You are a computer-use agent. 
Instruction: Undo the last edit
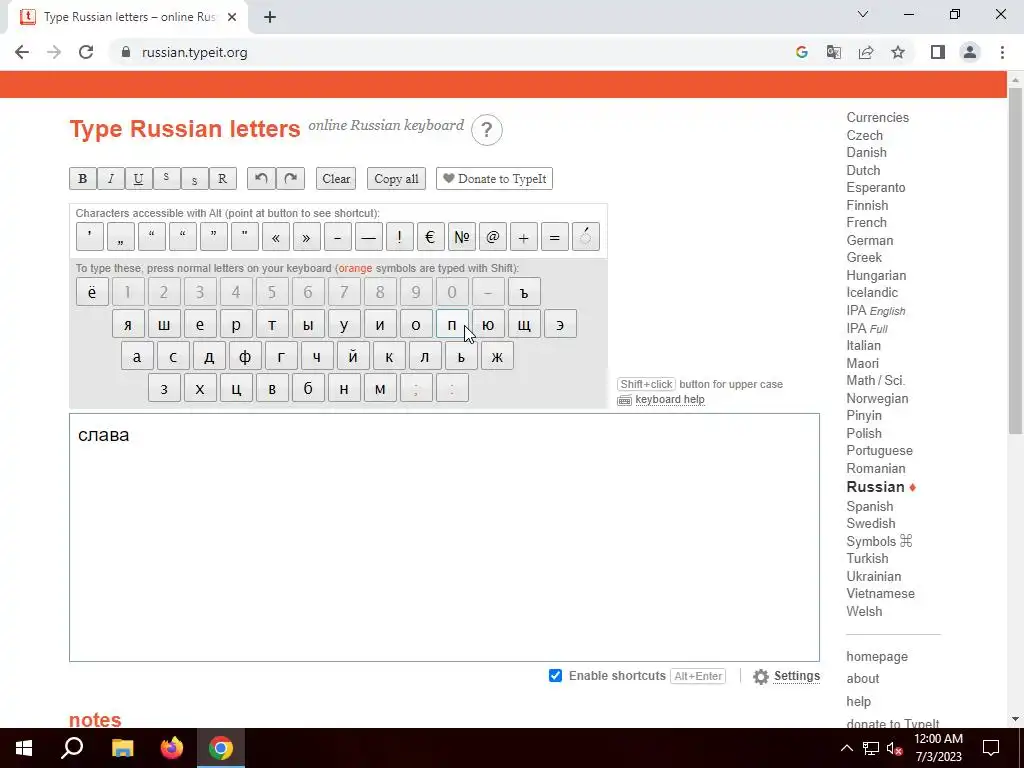coord(261,179)
